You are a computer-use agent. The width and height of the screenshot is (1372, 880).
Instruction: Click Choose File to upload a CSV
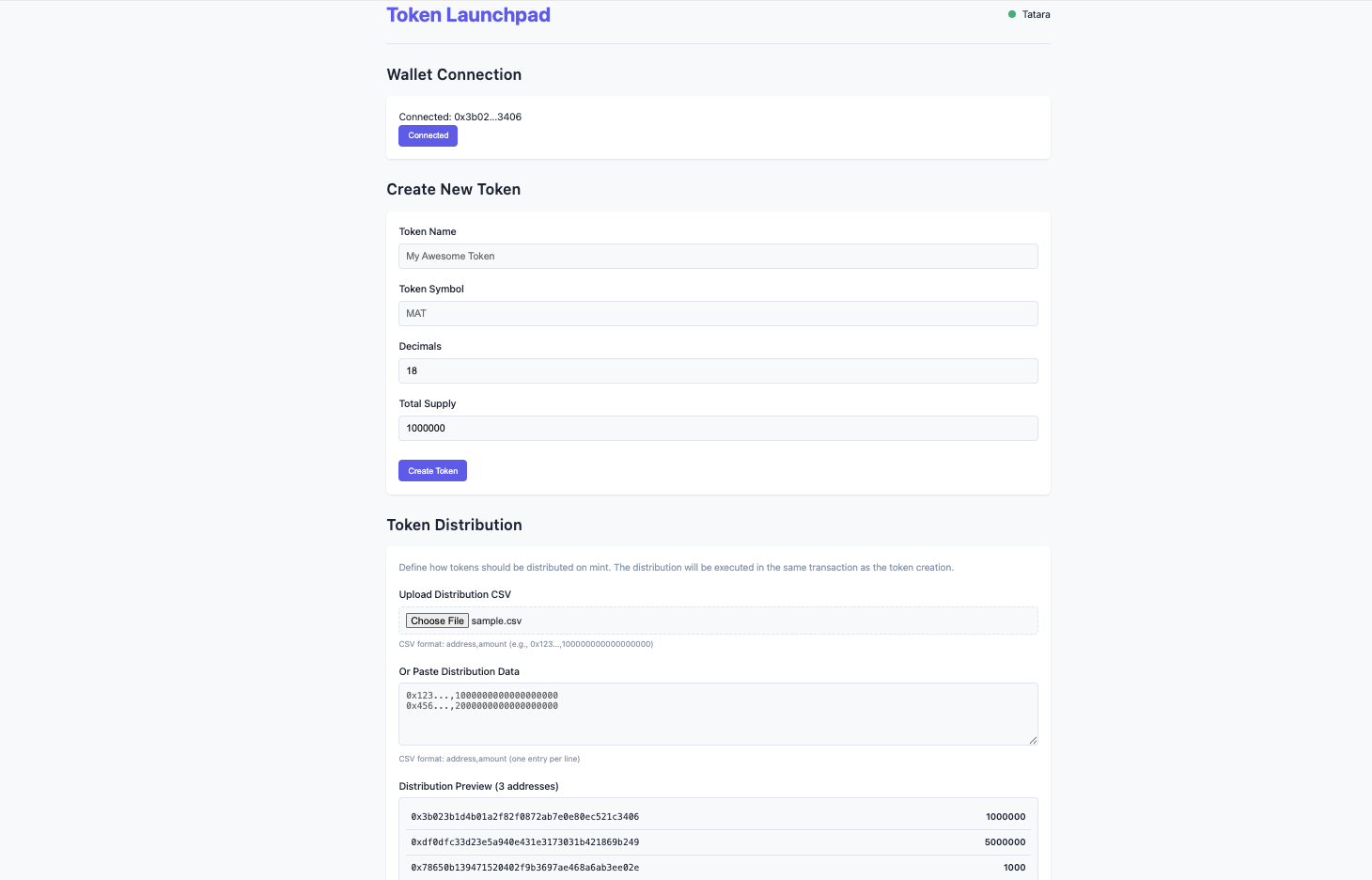click(437, 620)
